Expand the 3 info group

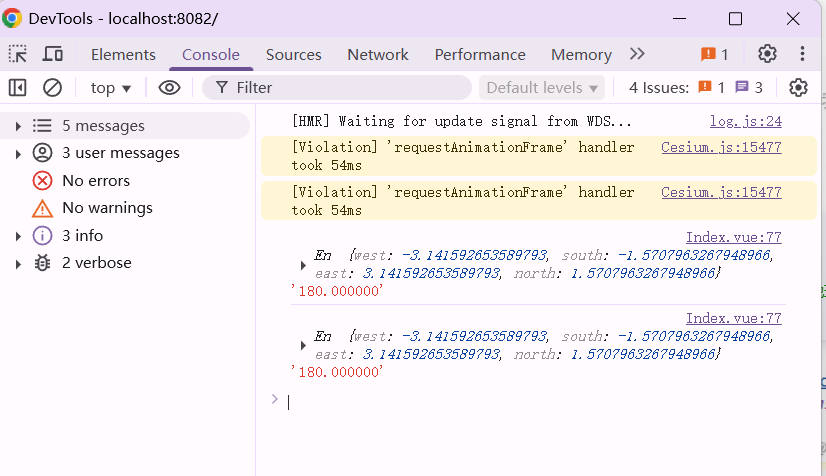pyautogui.click(x=18, y=236)
